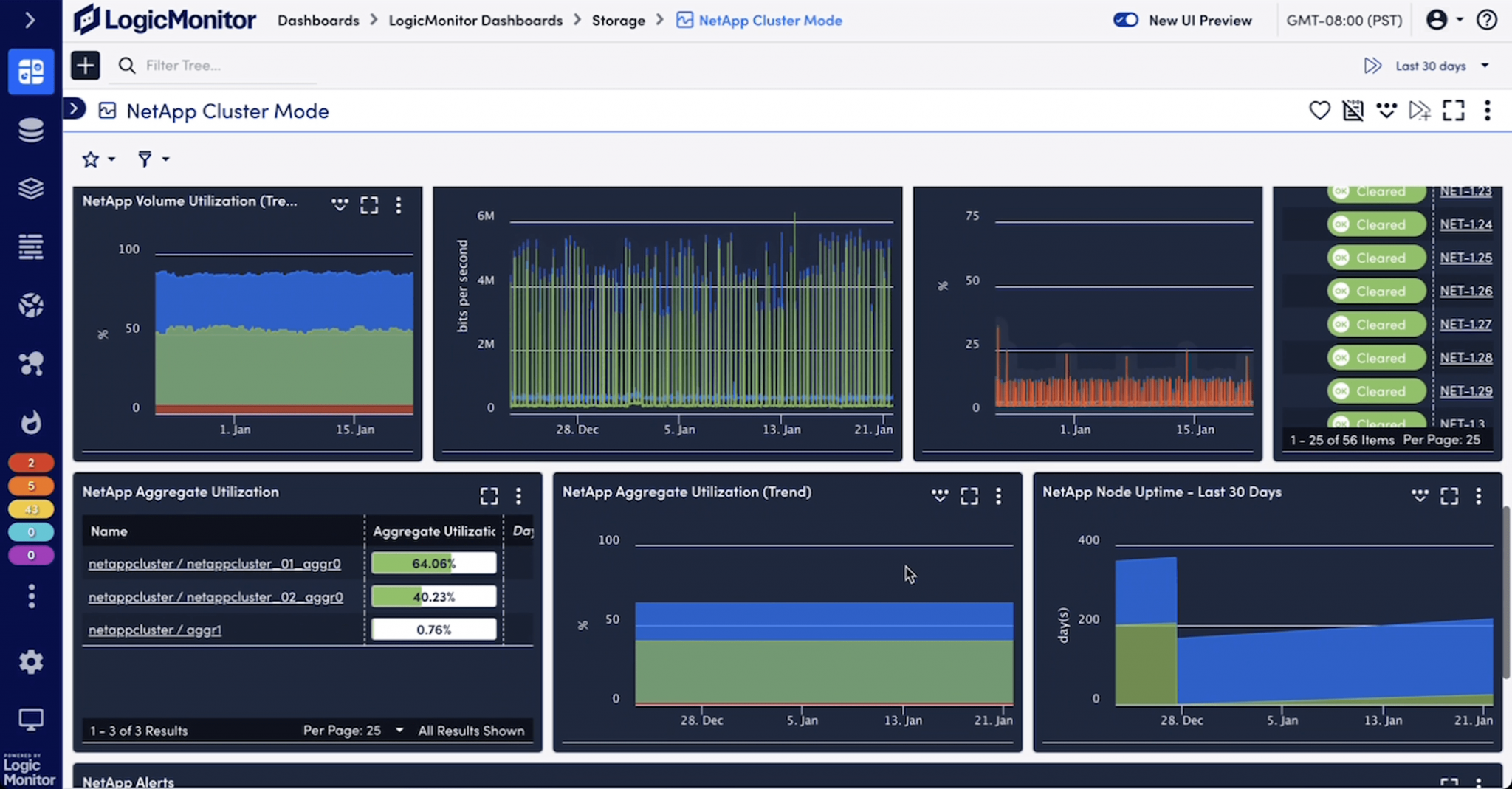
Task: Toggle the legend on NetApp Volume Utilization widget
Action: [x=340, y=204]
